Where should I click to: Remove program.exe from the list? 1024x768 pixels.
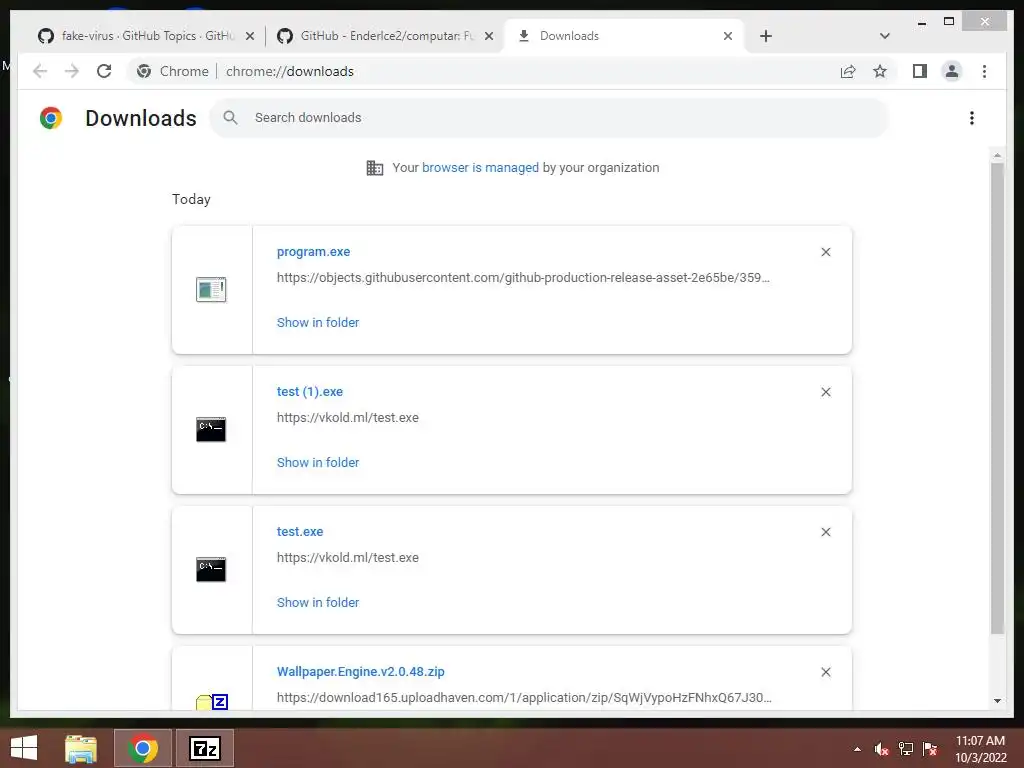click(x=825, y=252)
